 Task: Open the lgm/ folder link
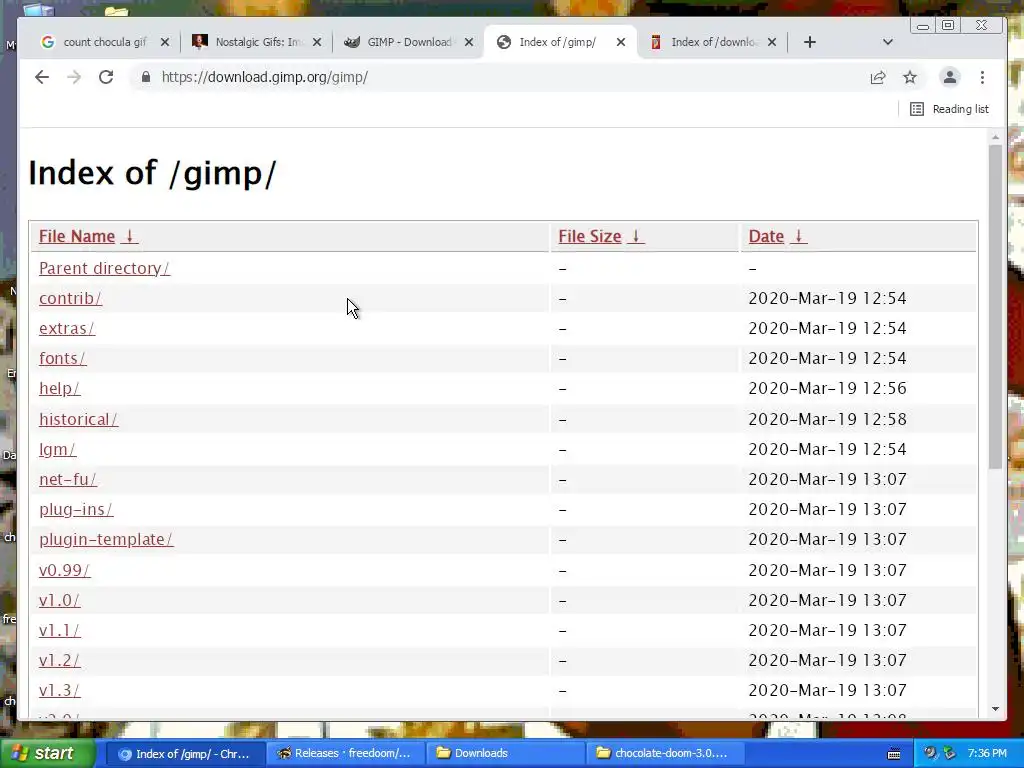click(x=57, y=449)
